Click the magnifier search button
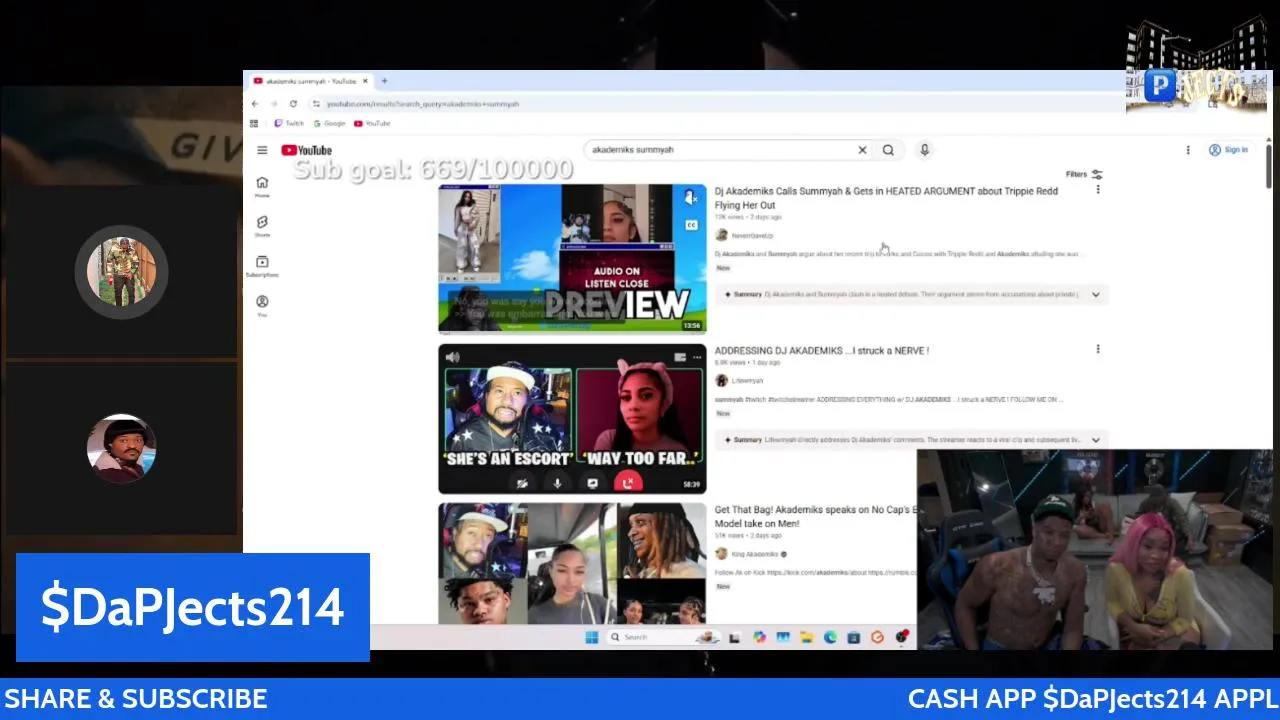Screen dimensions: 1280x720 888,150
